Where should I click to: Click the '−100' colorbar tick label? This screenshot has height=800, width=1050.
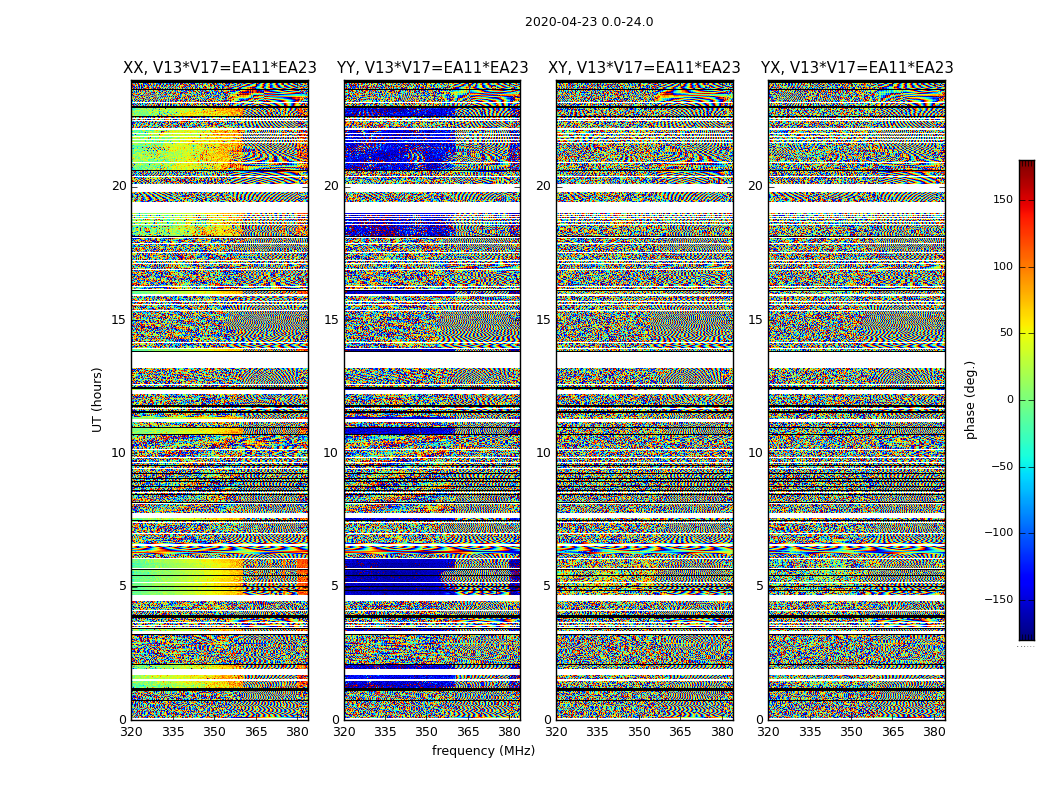999,533
